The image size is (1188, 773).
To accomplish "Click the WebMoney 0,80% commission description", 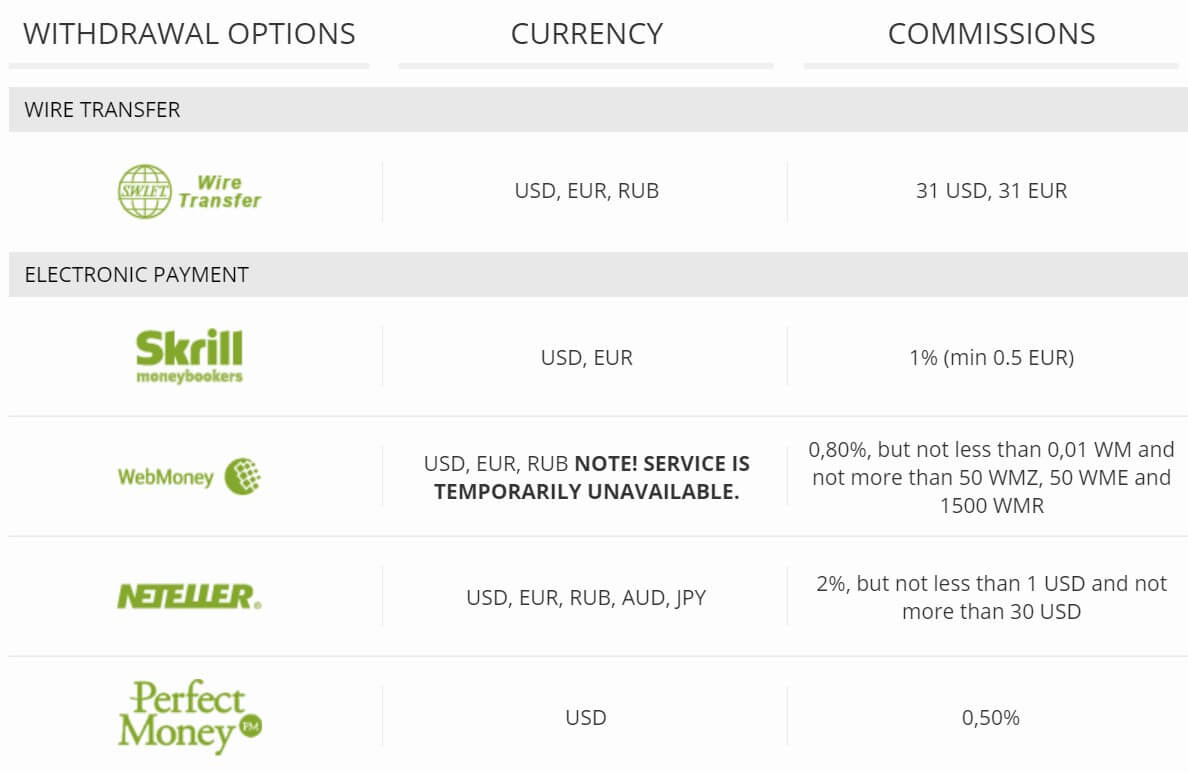I will 991,477.
